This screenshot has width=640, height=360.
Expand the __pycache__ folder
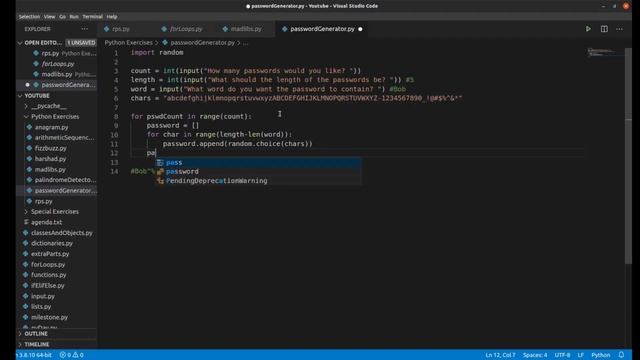click(x=26, y=106)
